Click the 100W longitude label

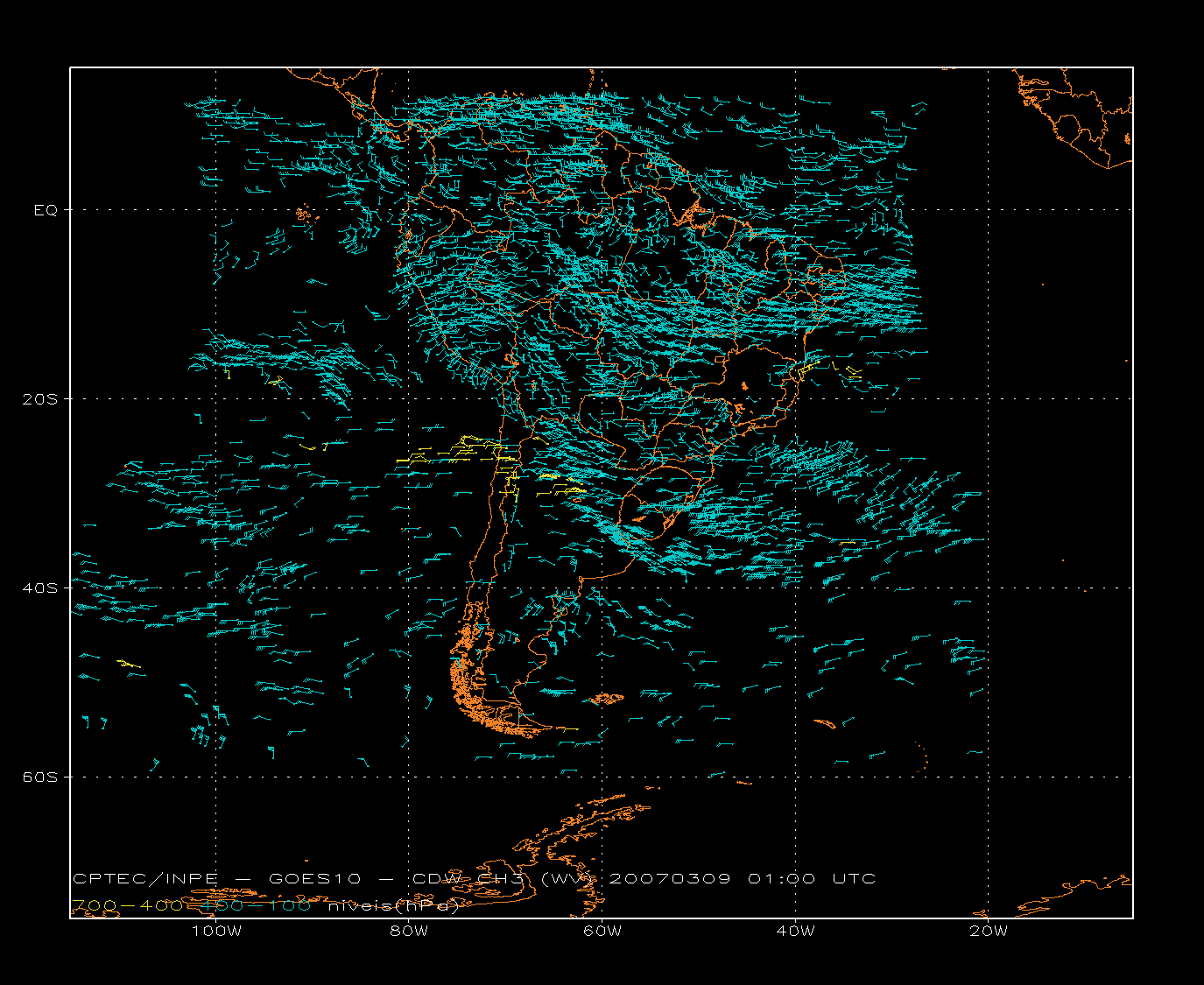pyautogui.click(x=216, y=931)
